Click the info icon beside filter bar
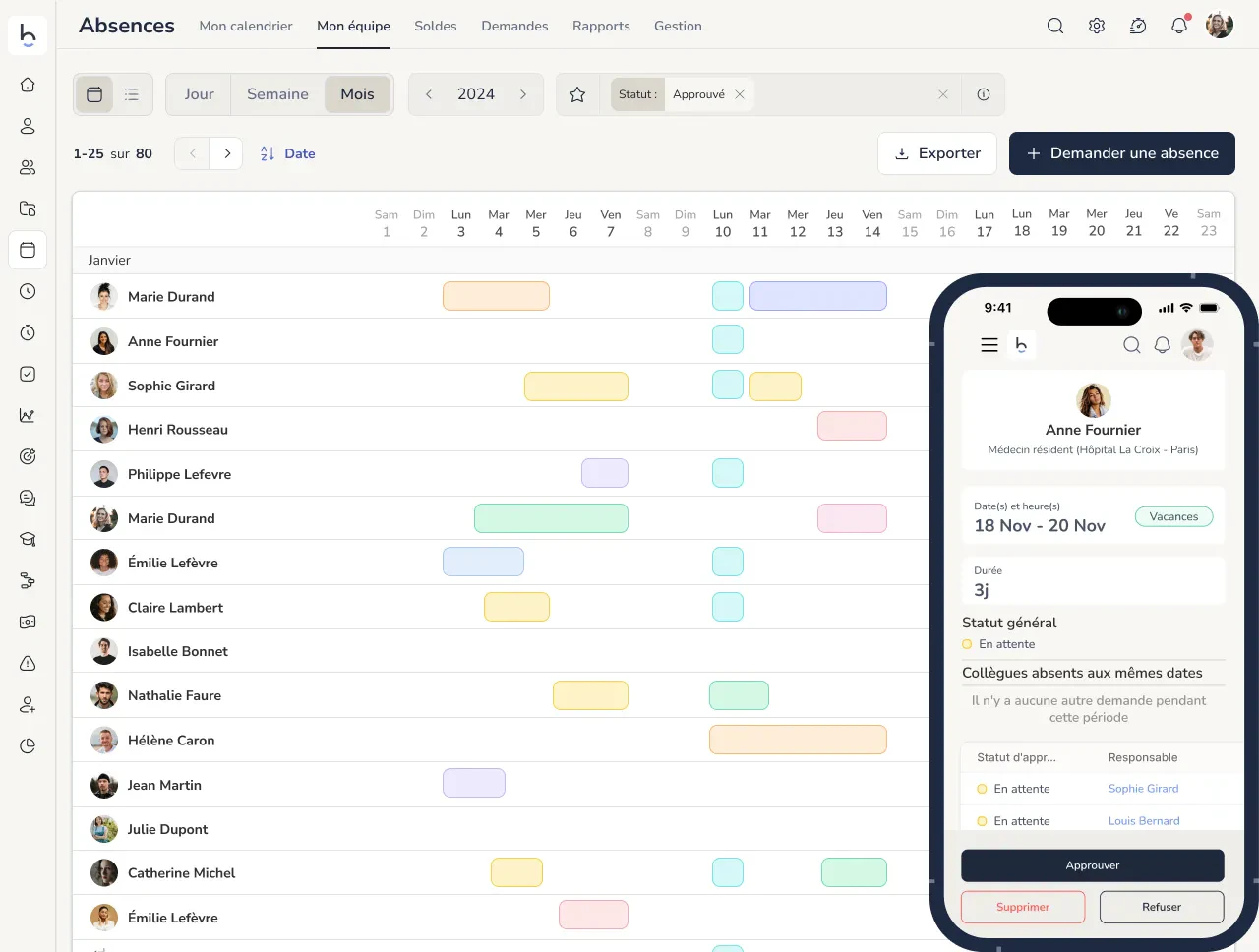The width and height of the screenshot is (1259, 952). point(984,94)
